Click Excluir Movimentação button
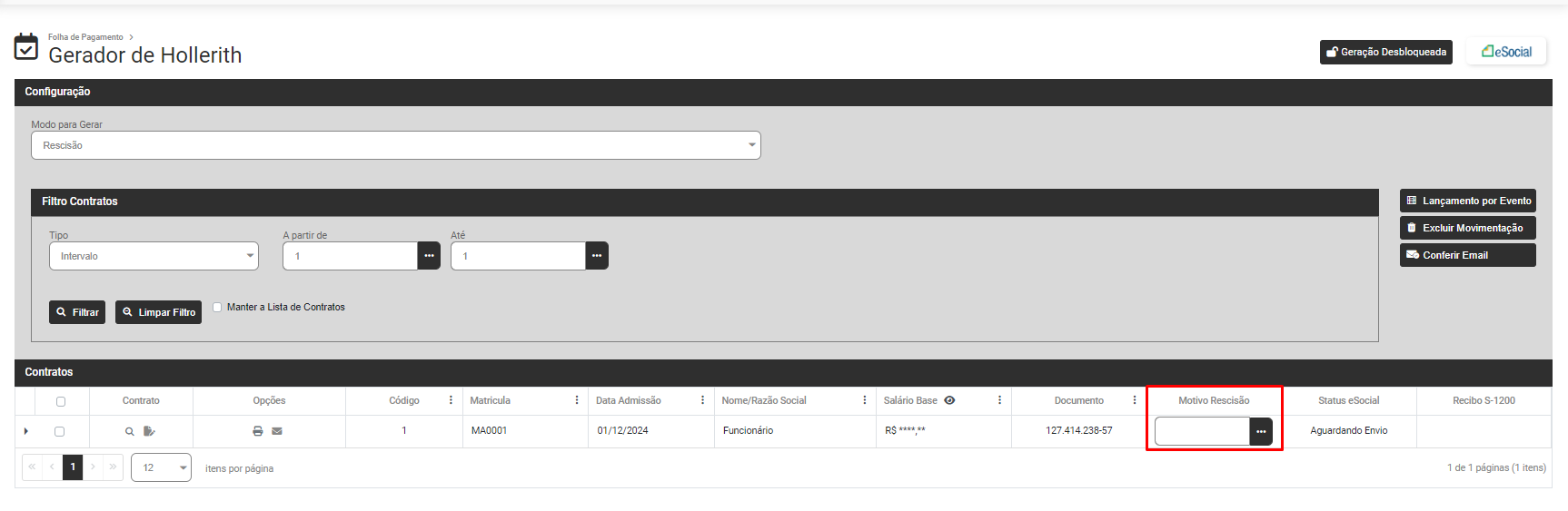This screenshot has height=511, width=1568. pyautogui.click(x=1468, y=228)
